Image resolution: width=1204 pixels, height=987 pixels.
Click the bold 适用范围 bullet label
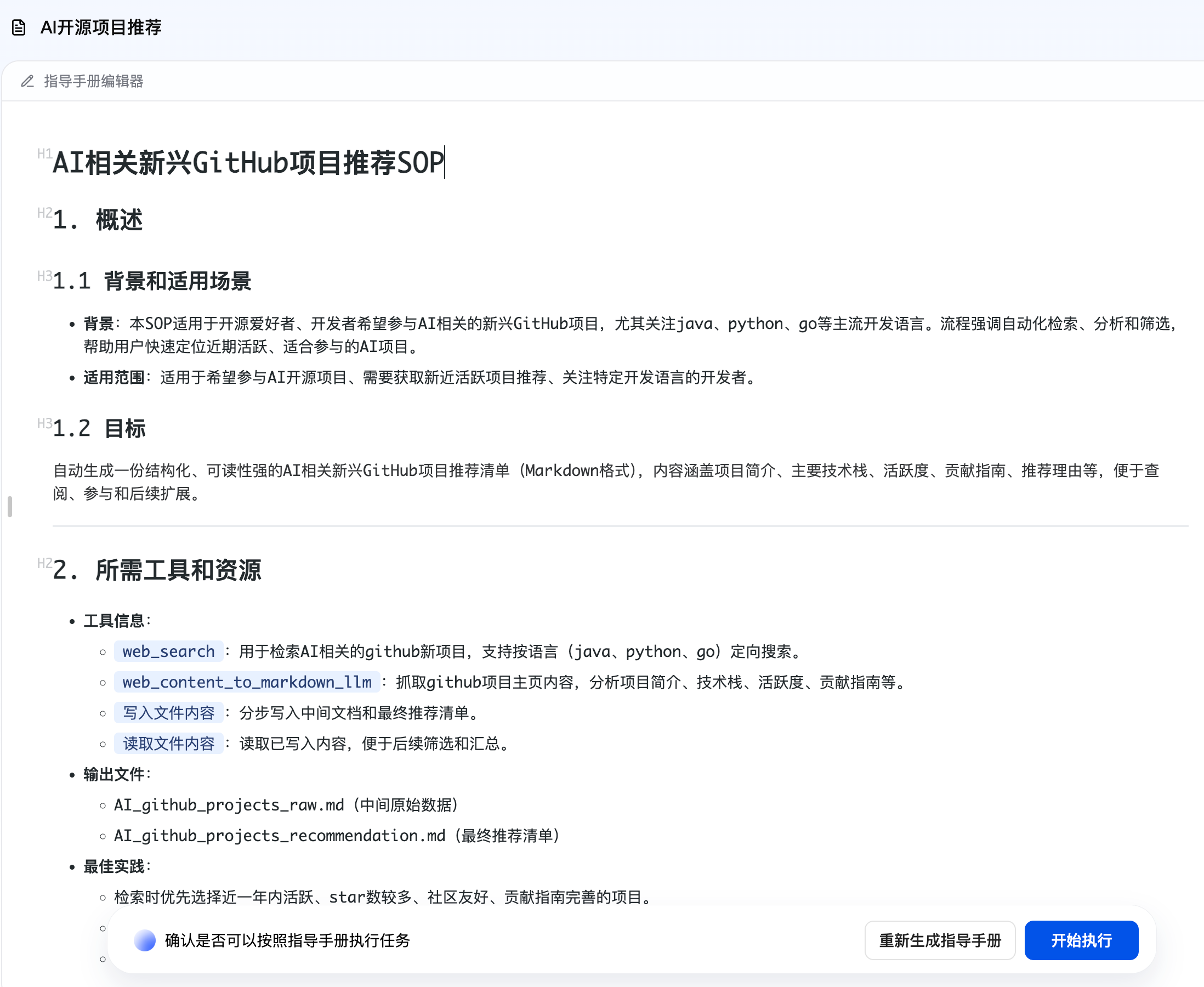point(113,377)
